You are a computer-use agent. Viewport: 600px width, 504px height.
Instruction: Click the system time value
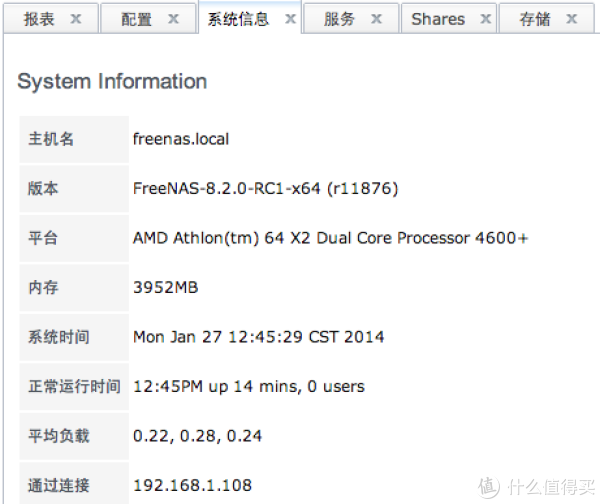point(258,337)
